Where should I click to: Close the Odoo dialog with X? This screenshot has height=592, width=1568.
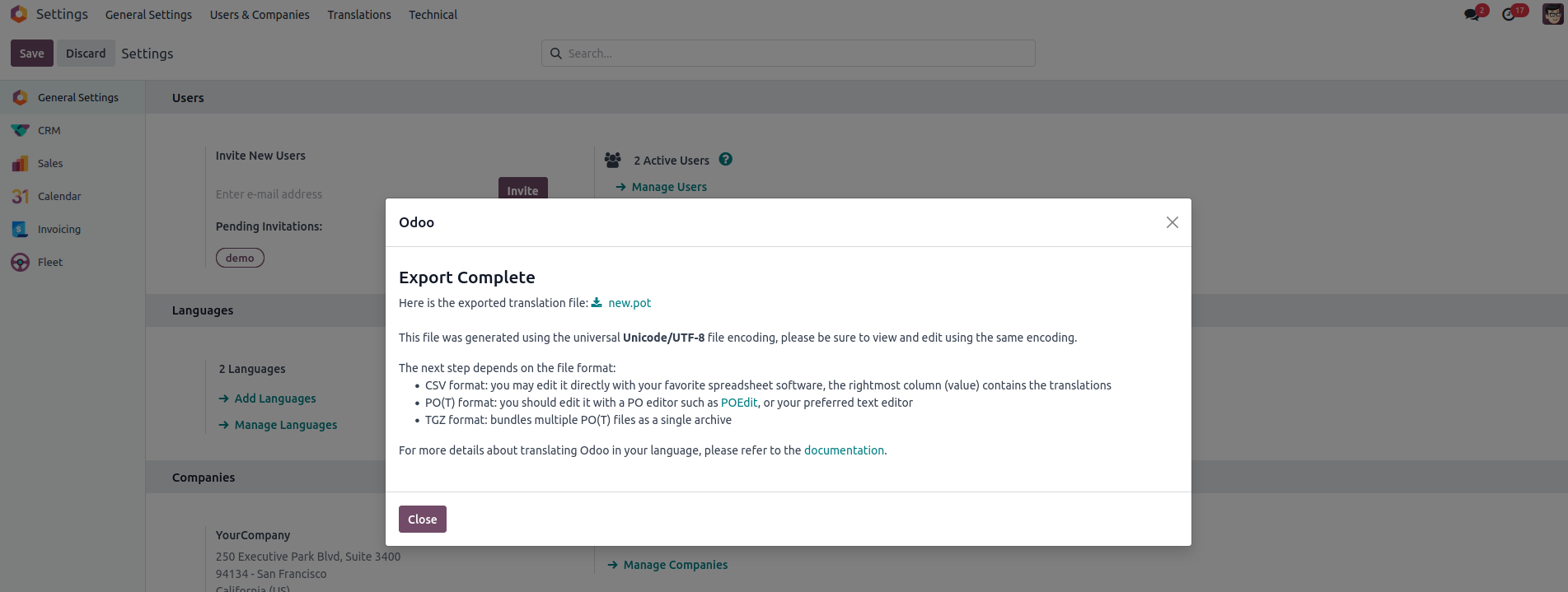click(x=1172, y=222)
